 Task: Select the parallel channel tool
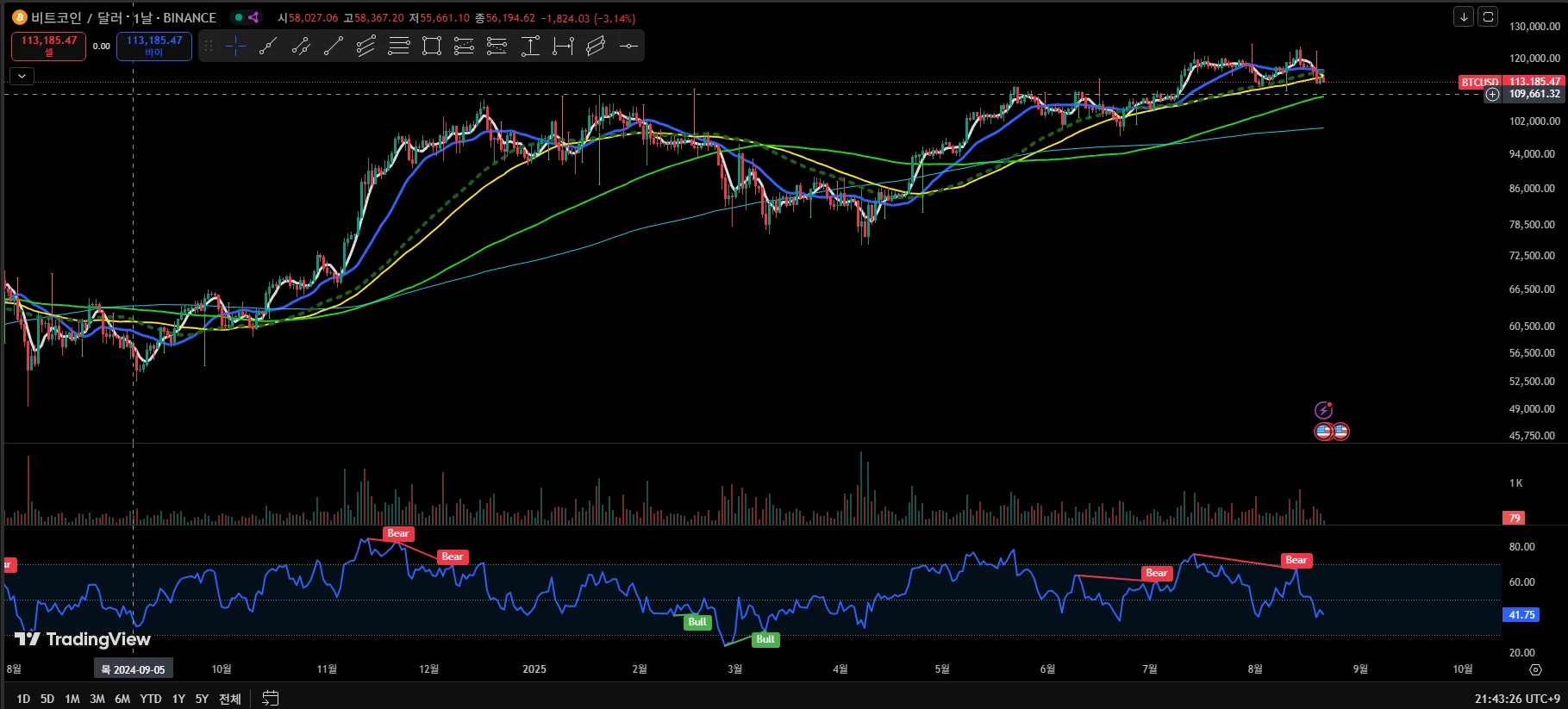(x=366, y=47)
